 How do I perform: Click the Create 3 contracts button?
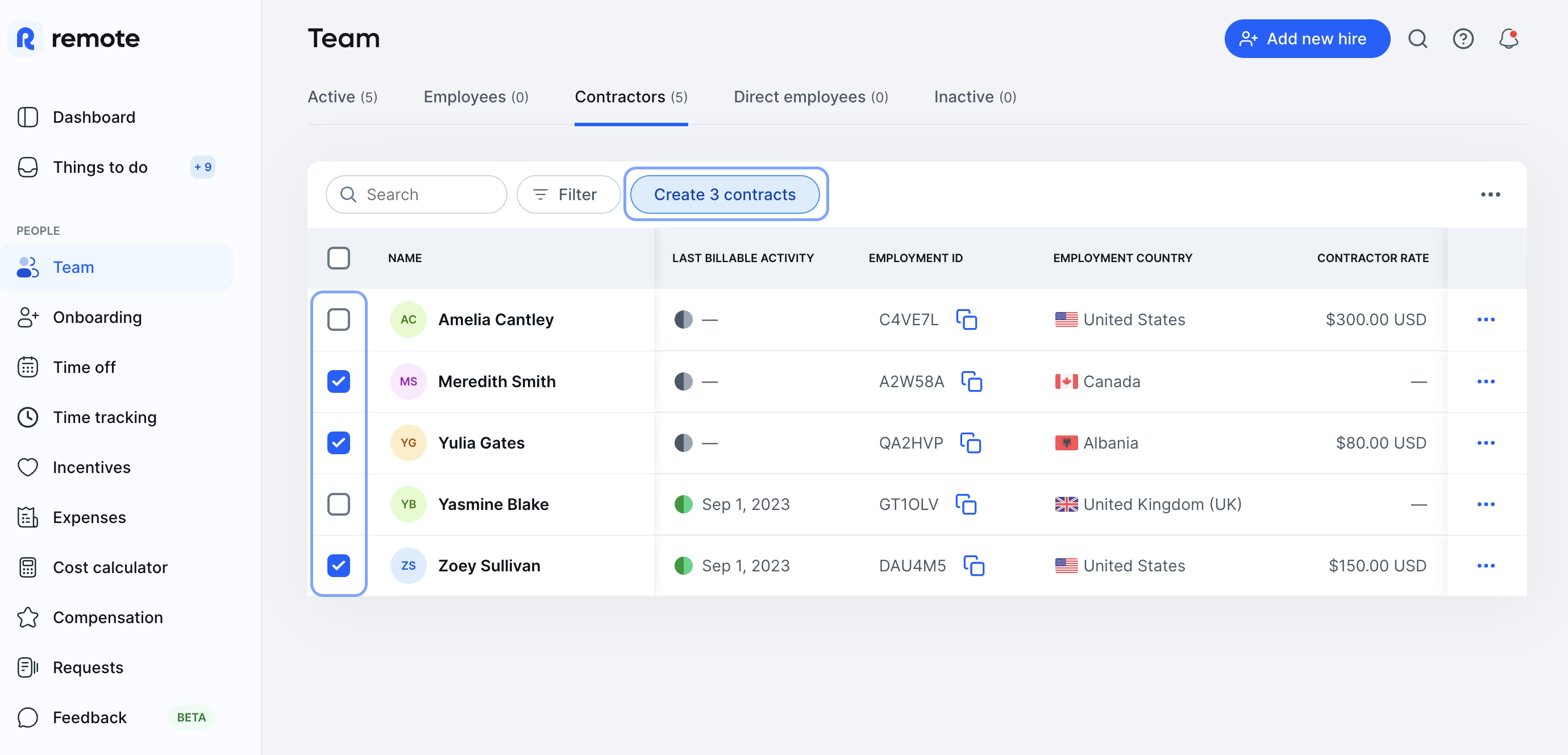725,194
